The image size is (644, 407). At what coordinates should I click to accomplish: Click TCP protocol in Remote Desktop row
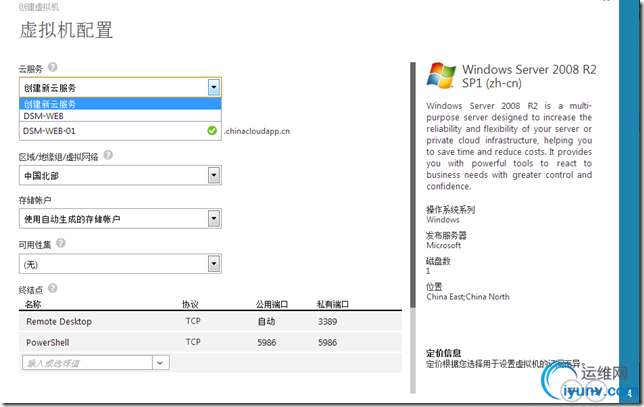tap(193, 321)
